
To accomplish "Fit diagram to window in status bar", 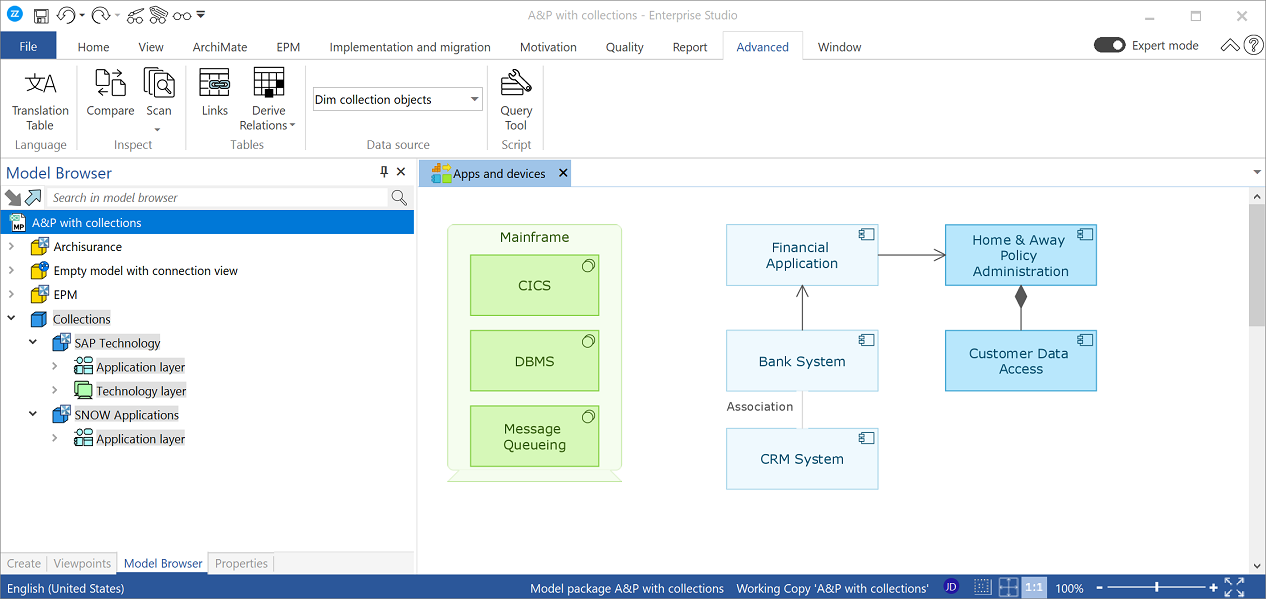I will click(x=1234, y=588).
